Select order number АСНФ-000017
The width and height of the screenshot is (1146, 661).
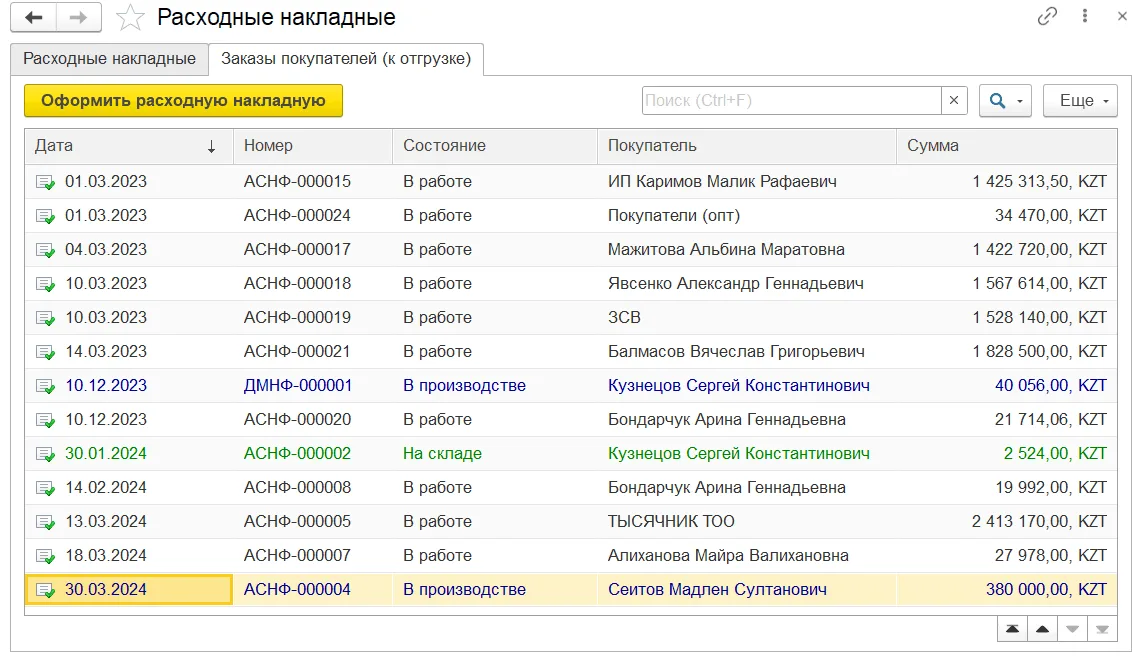pyautogui.click(x=297, y=250)
